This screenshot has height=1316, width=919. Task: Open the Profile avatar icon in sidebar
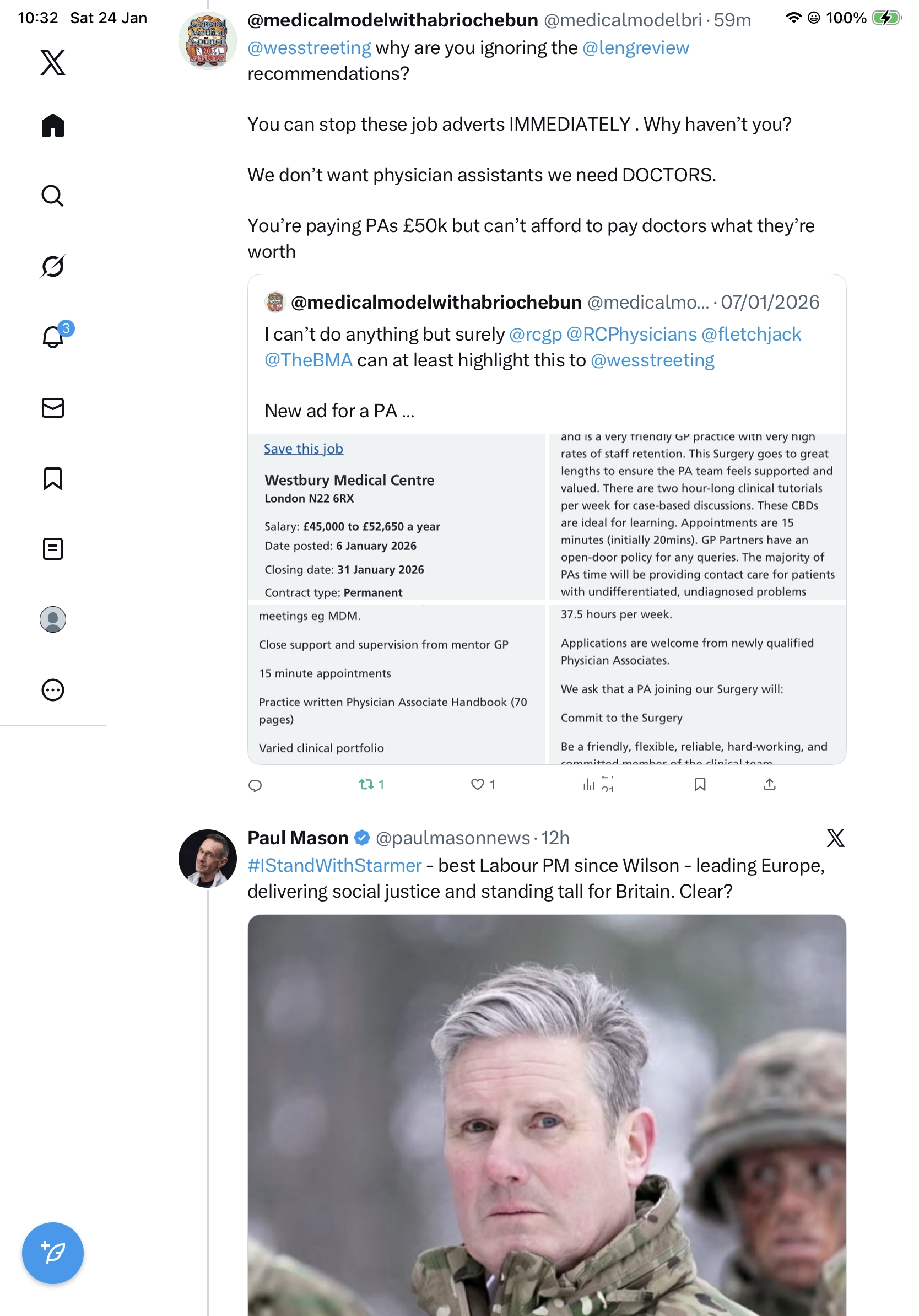click(53, 619)
